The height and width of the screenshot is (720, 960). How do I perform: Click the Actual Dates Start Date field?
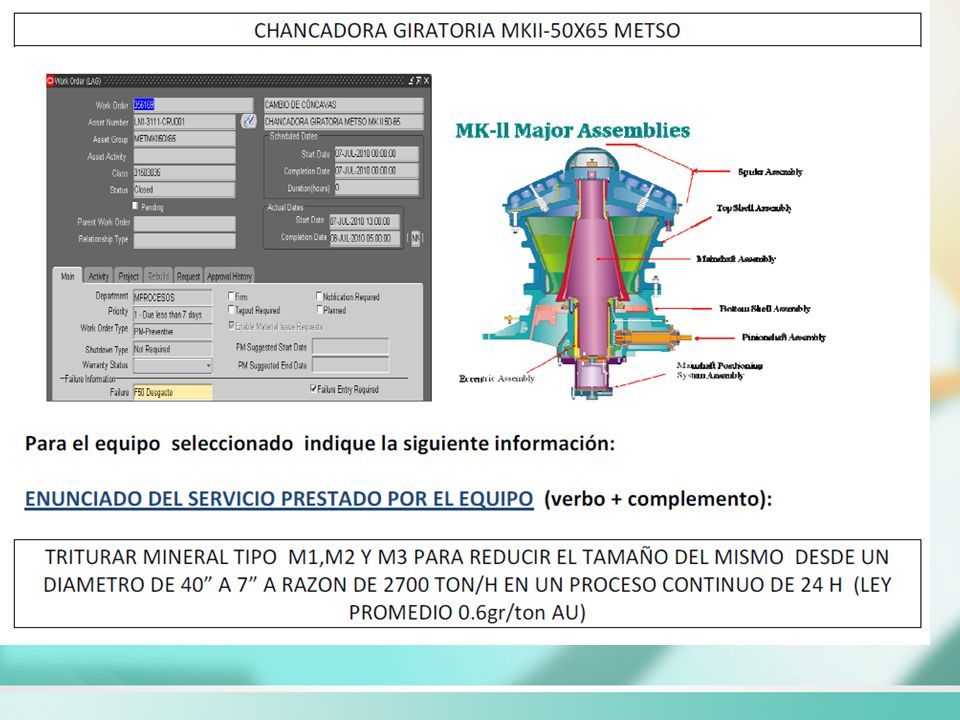[365, 221]
